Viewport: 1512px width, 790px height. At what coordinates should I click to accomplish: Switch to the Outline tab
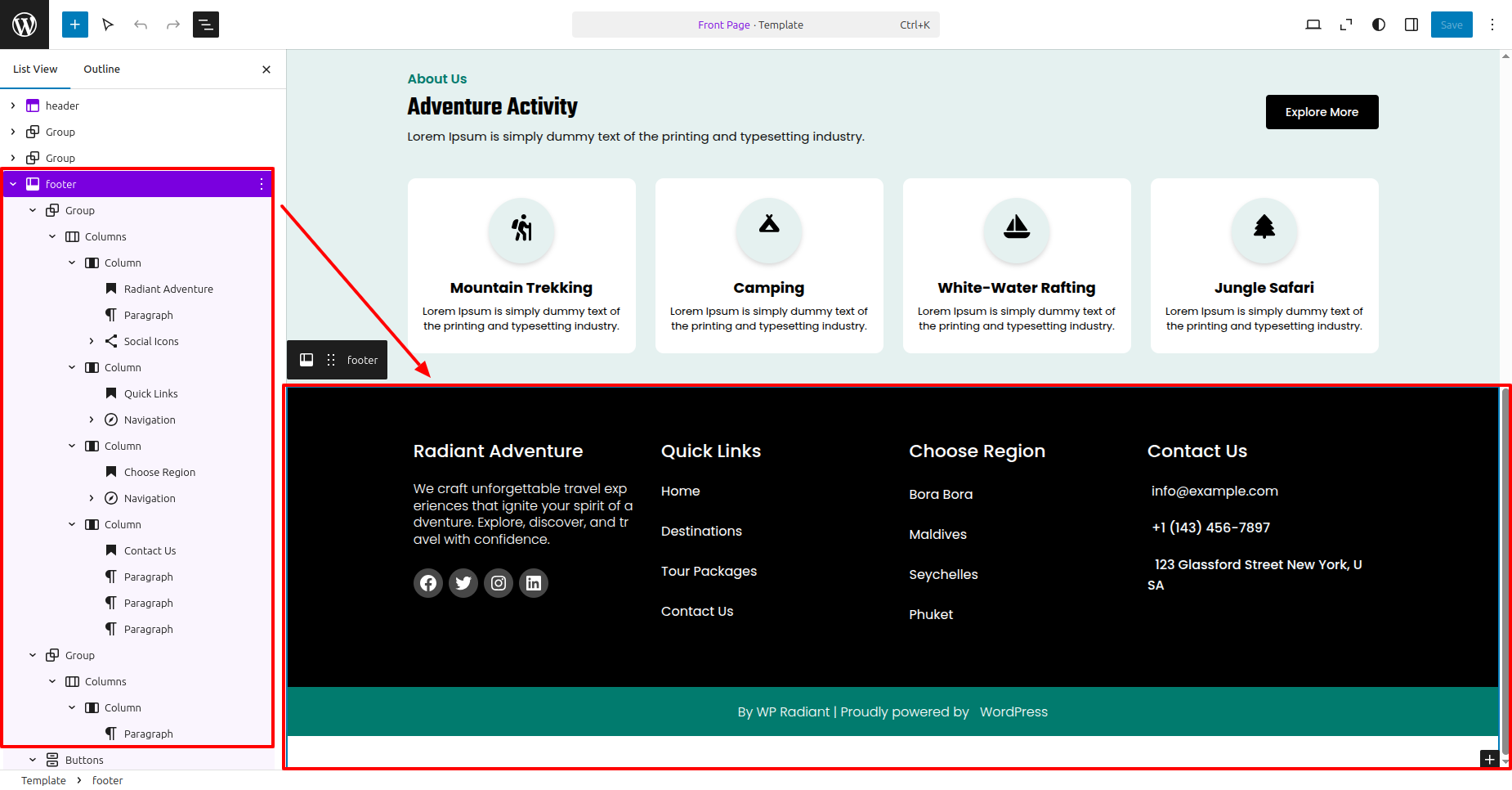(101, 70)
